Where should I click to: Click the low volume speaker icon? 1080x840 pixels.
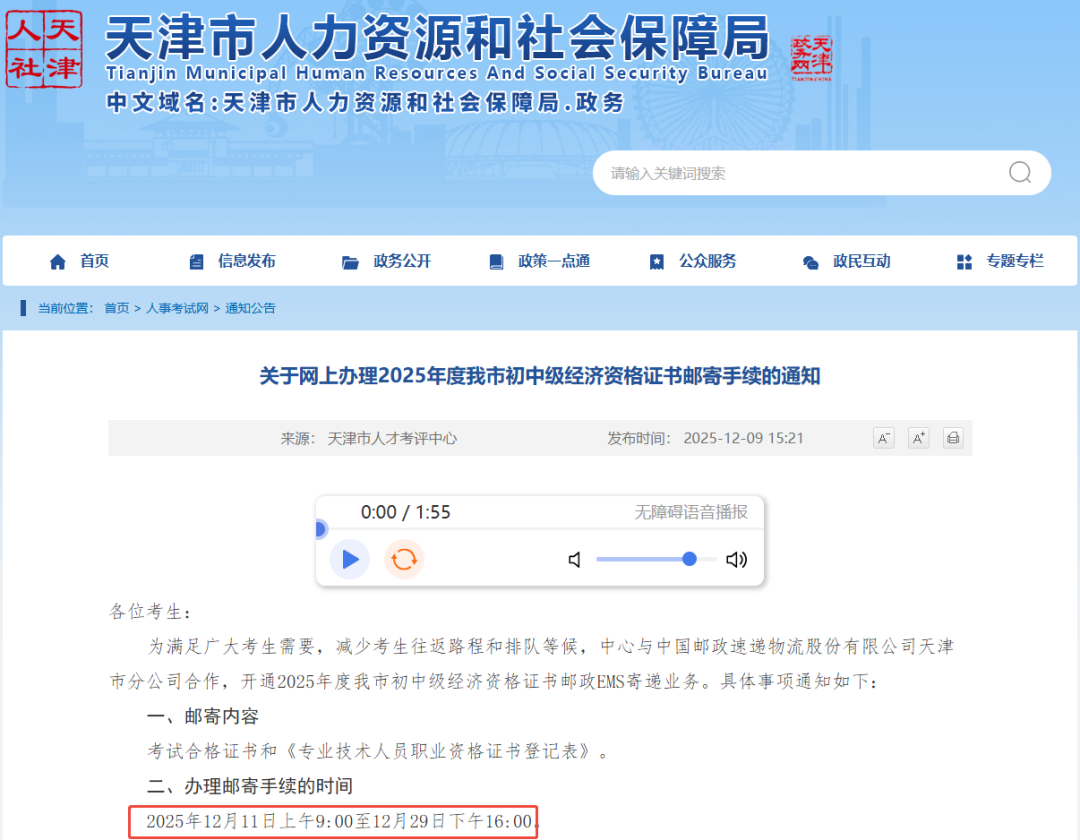click(x=575, y=560)
